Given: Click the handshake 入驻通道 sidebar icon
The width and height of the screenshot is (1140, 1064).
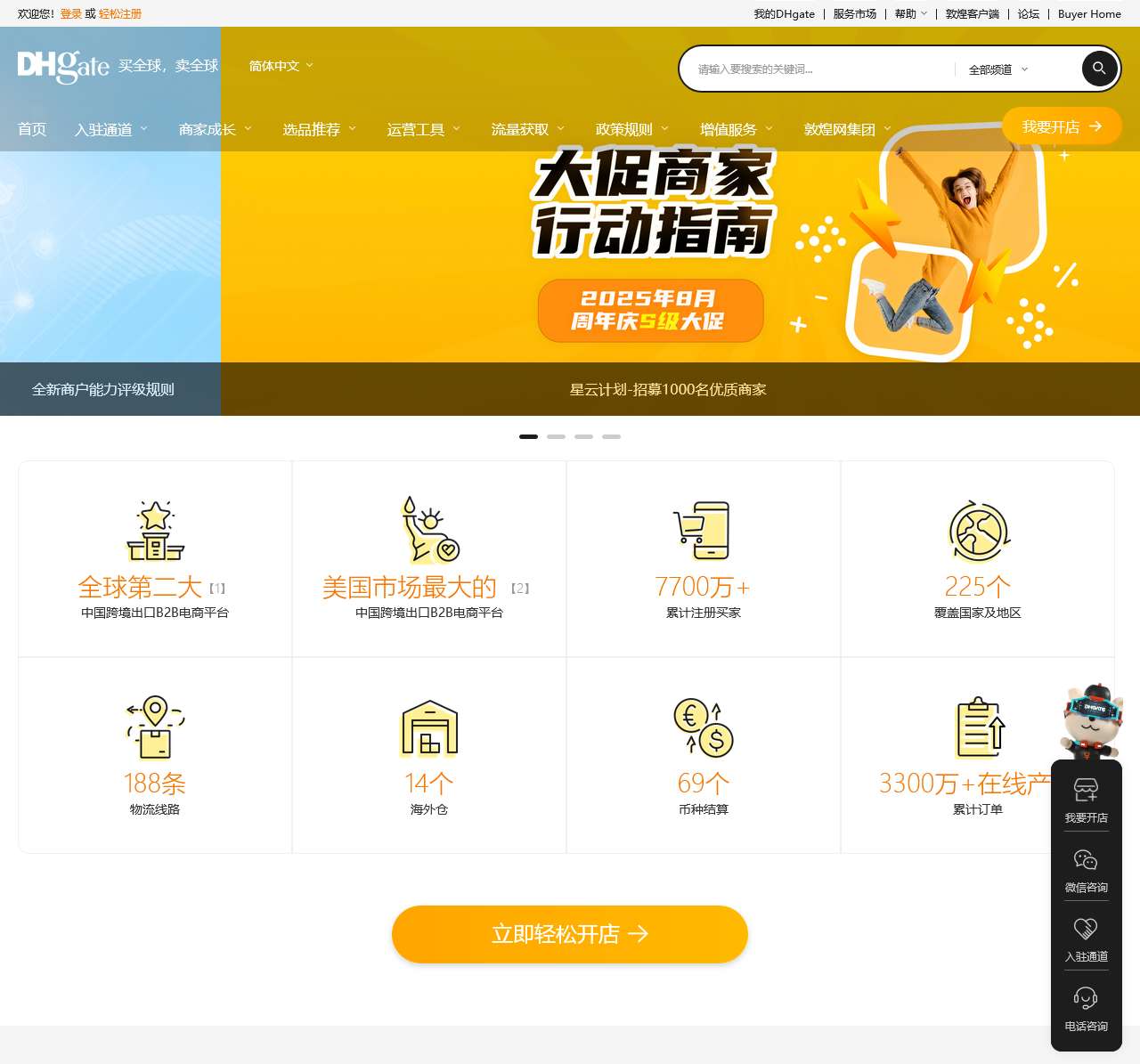Looking at the screenshot, I should pos(1086,930).
